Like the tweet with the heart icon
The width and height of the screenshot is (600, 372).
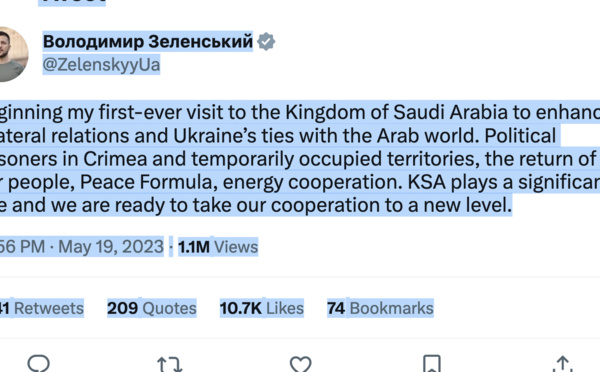coord(300,364)
